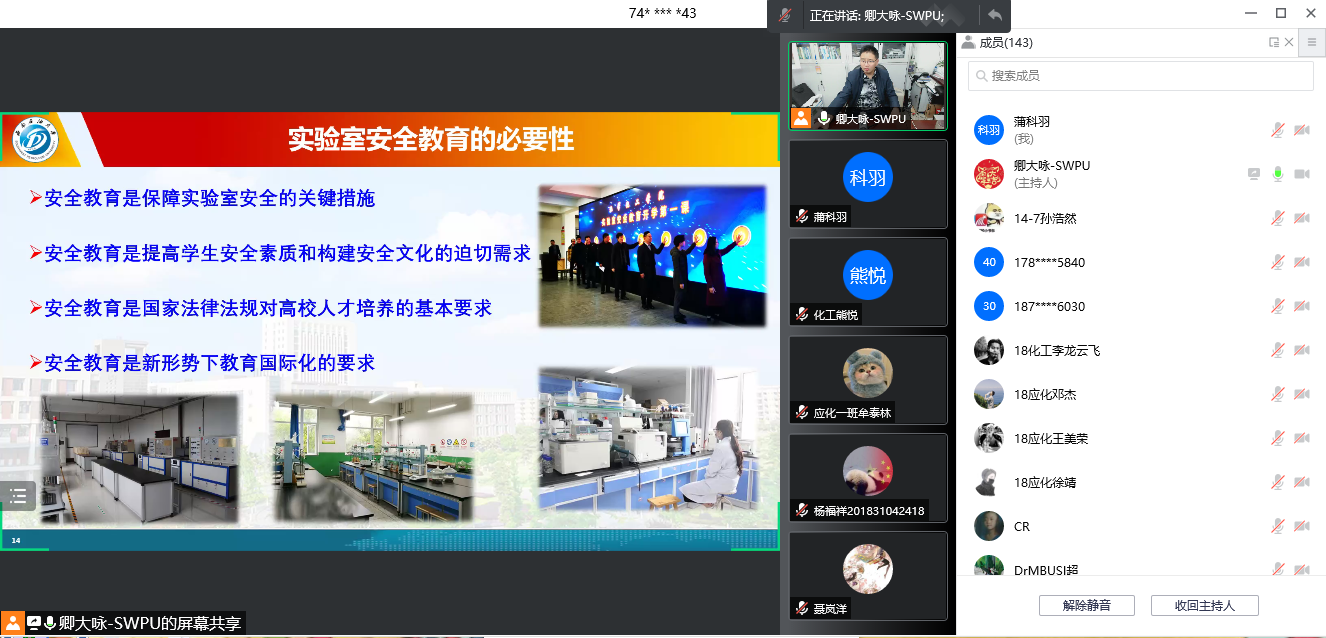Click camera icon of host 卿大咏-SWPU
1326x638 pixels.
[1301, 174]
